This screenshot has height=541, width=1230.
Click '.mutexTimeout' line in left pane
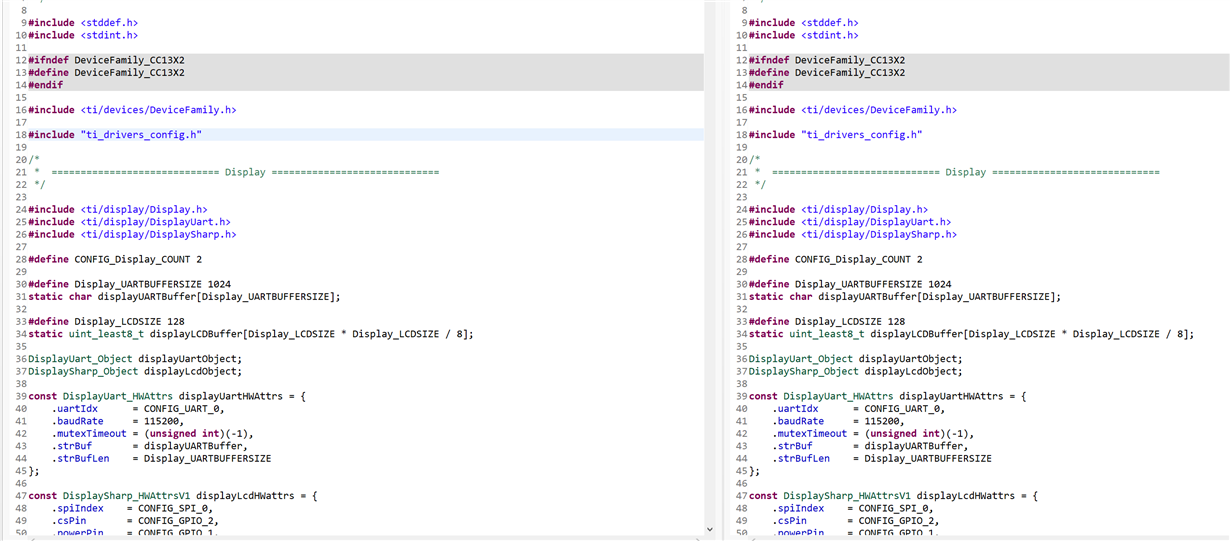[x=152, y=434]
